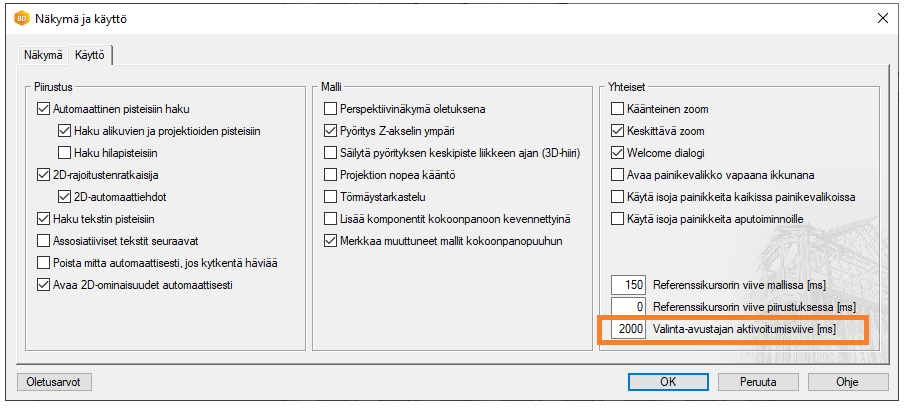Check Perspektiivinäkymä oletuksena

(x=331, y=108)
